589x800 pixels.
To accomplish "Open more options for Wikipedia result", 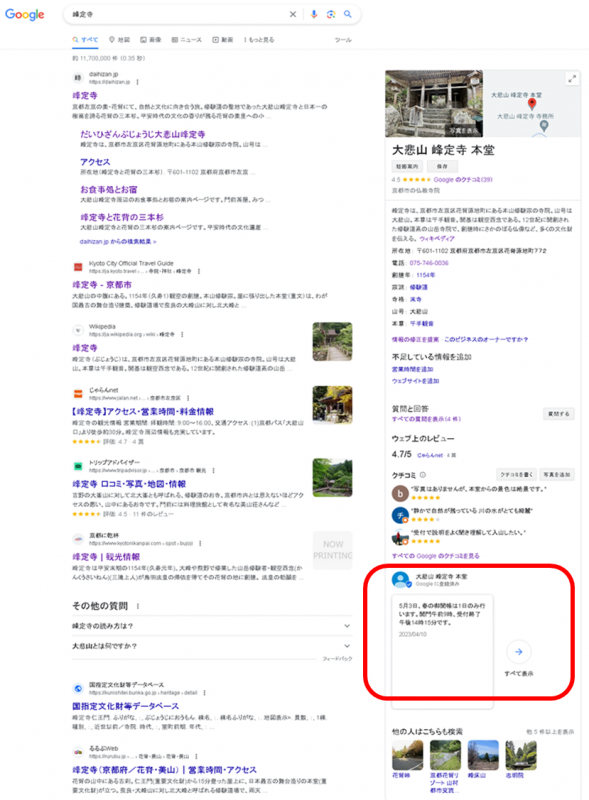I will (182, 334).
